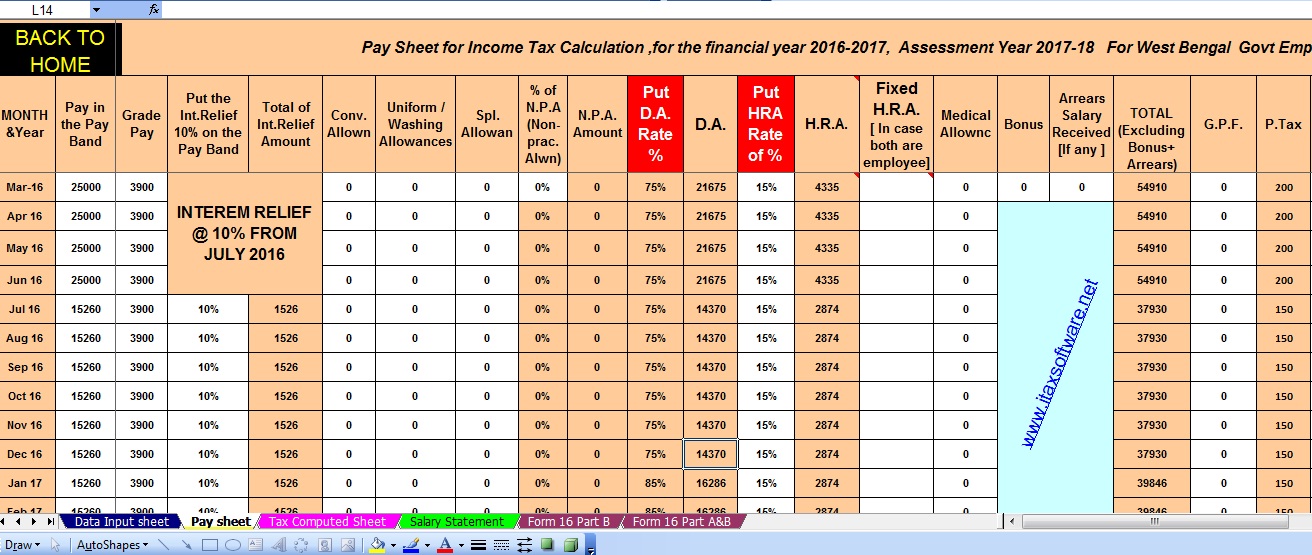
Task: Open the Draw menu dropdown
Action: [22, 545]
